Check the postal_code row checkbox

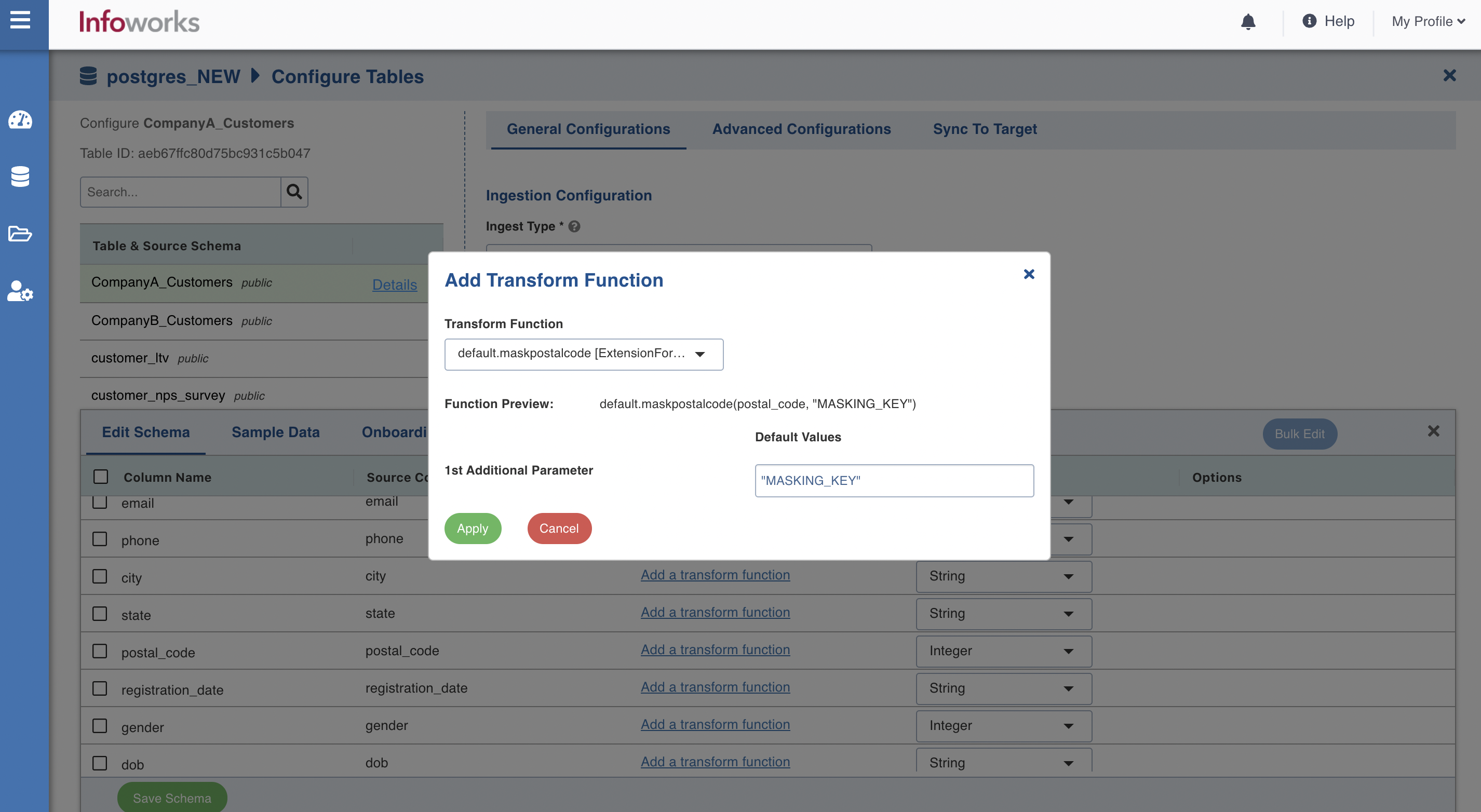(x=100, y=651)
